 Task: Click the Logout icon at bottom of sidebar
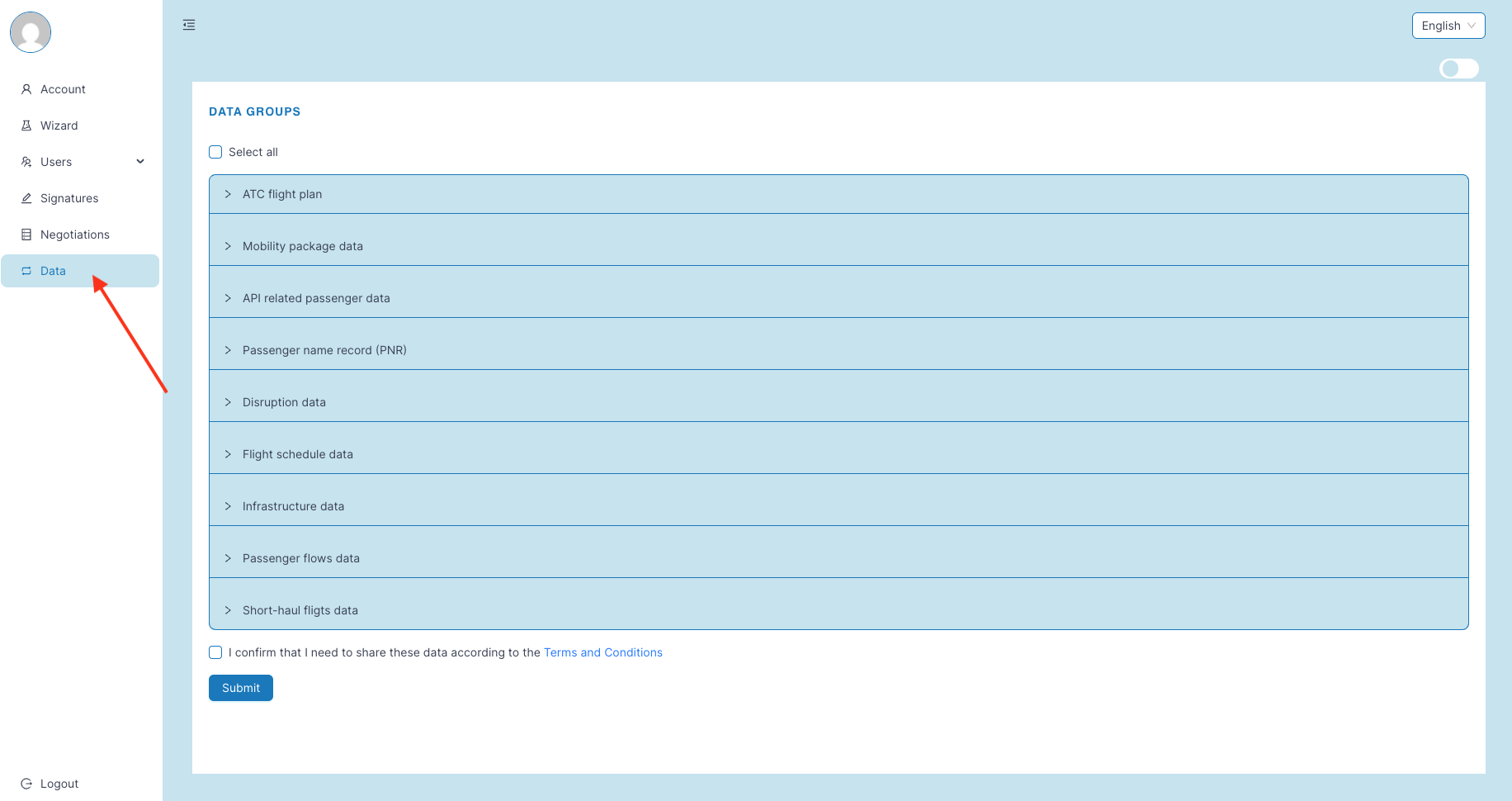(26, 783)
